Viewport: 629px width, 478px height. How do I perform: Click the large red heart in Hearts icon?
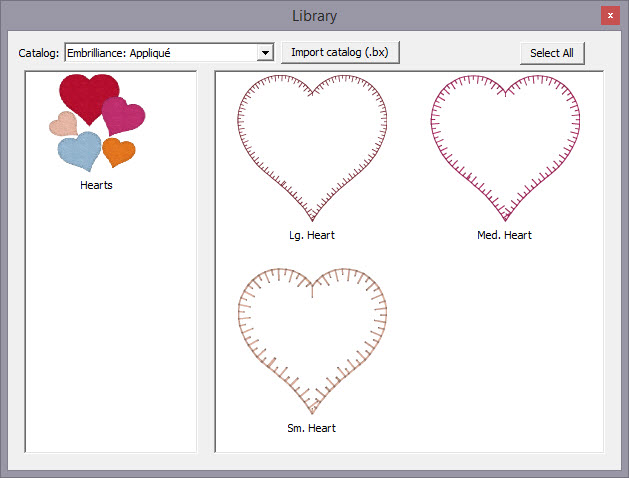pos(85,97)
